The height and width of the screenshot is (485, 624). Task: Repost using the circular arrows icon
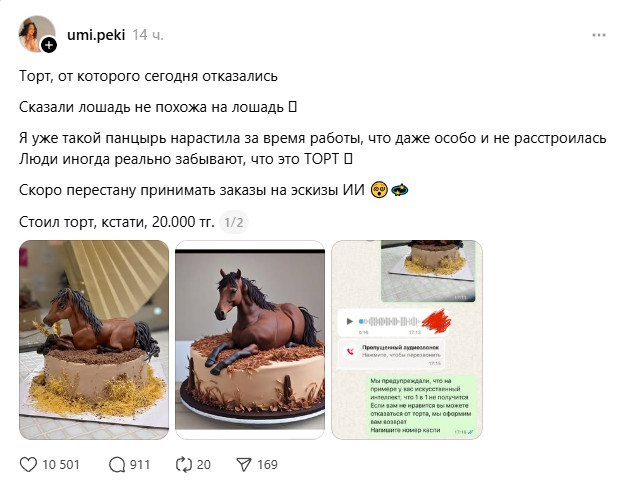(183, 464)
